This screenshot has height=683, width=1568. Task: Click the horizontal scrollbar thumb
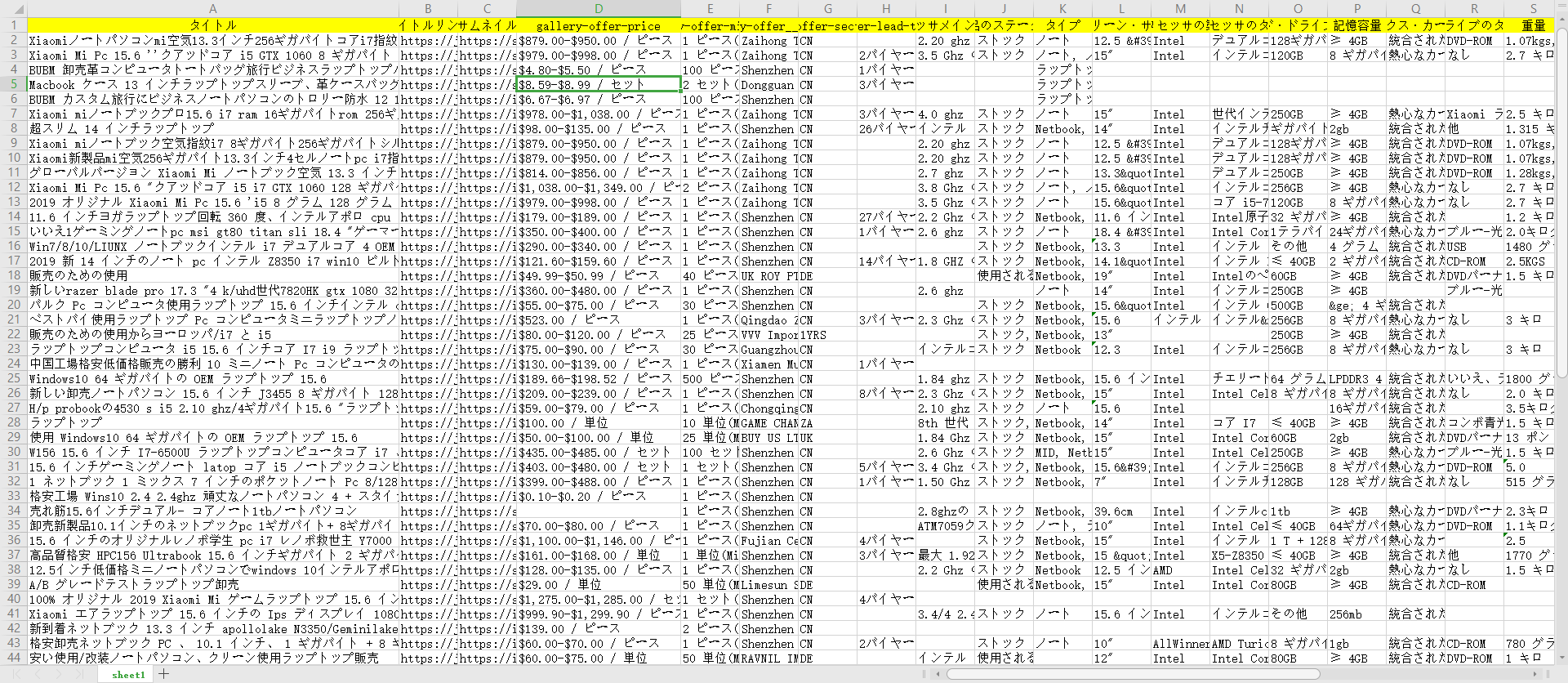pos(1133,674)
